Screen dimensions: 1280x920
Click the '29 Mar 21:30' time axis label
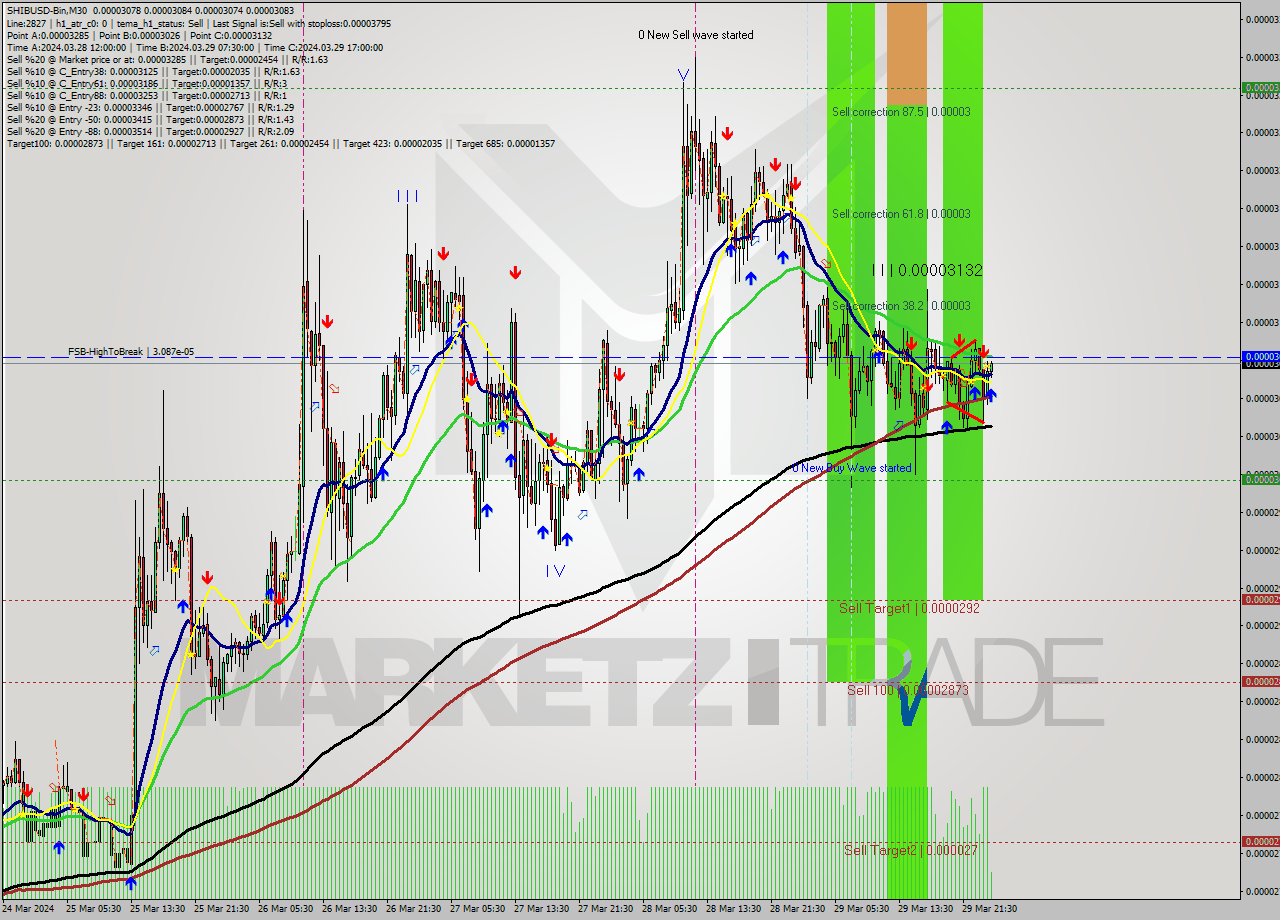[x=989, y=909]
